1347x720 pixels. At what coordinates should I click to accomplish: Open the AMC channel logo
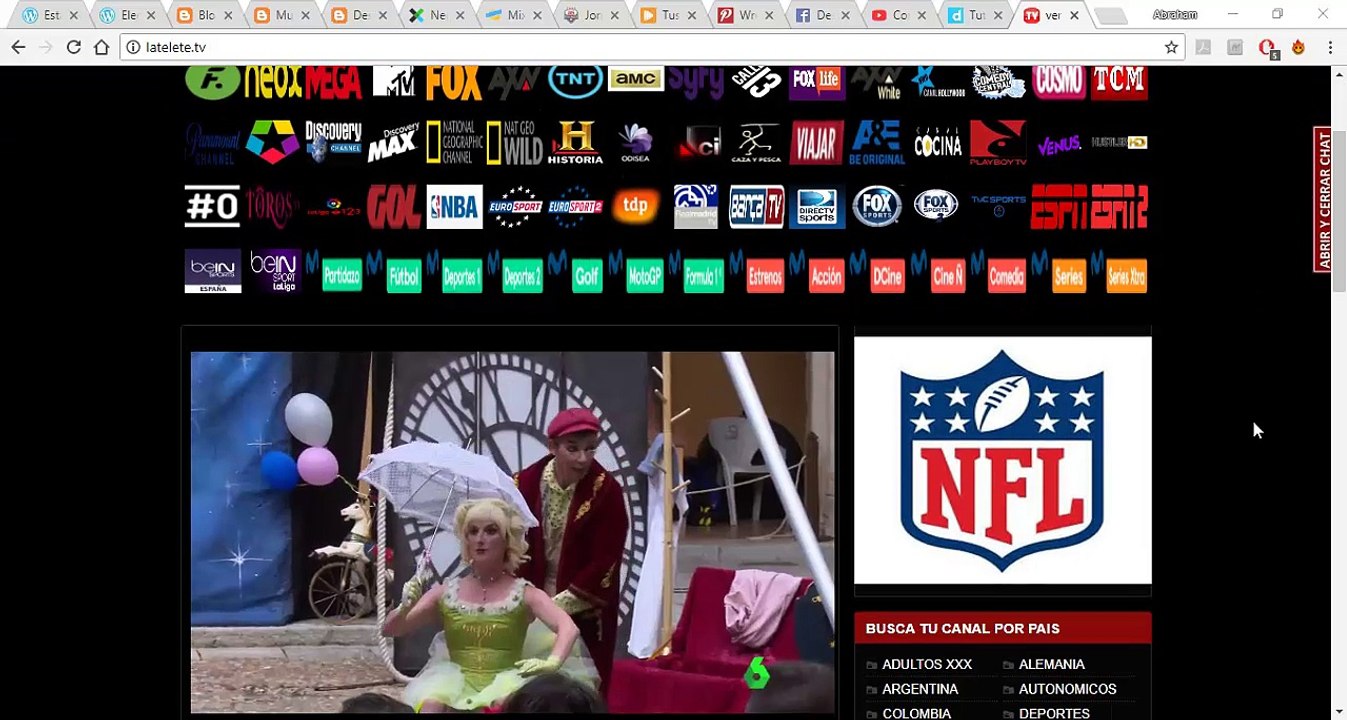(x=636, y=79)
